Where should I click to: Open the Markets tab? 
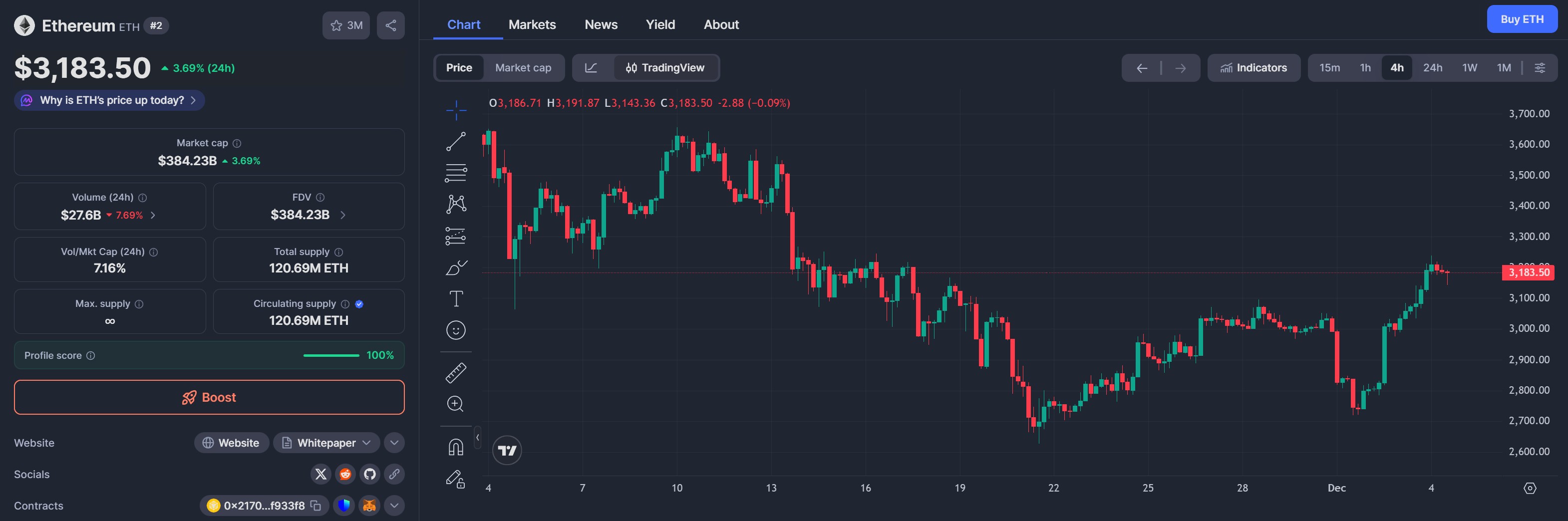coord(532,24)
